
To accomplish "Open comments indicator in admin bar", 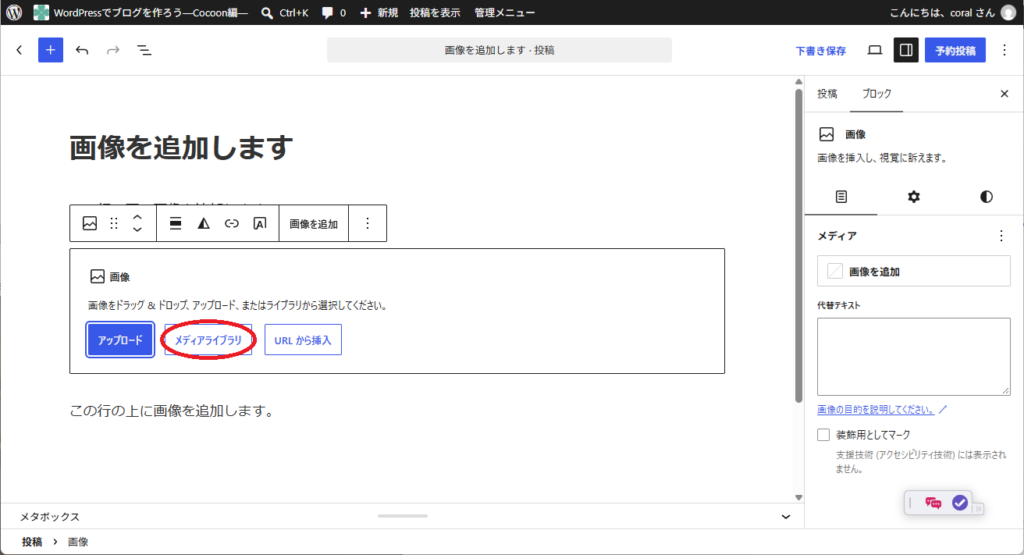I will [334, 12].
